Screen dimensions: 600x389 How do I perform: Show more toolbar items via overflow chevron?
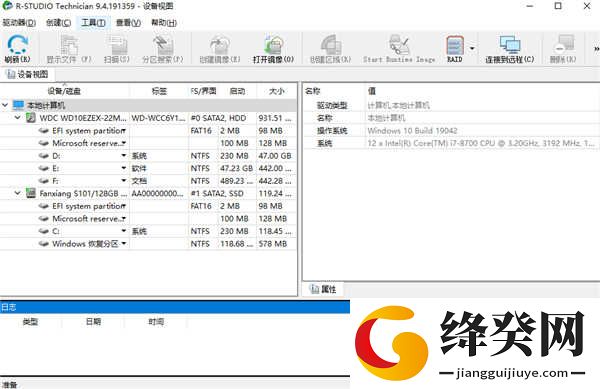pos(596,49)
